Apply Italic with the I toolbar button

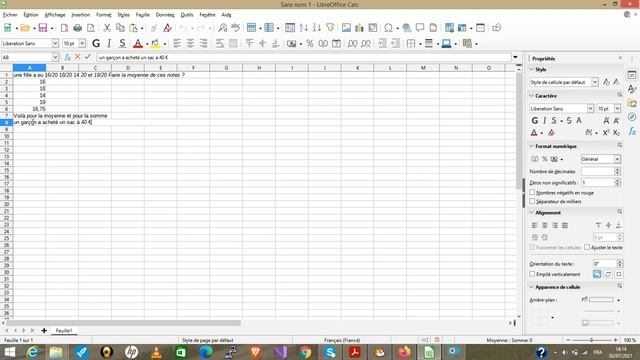109,43
